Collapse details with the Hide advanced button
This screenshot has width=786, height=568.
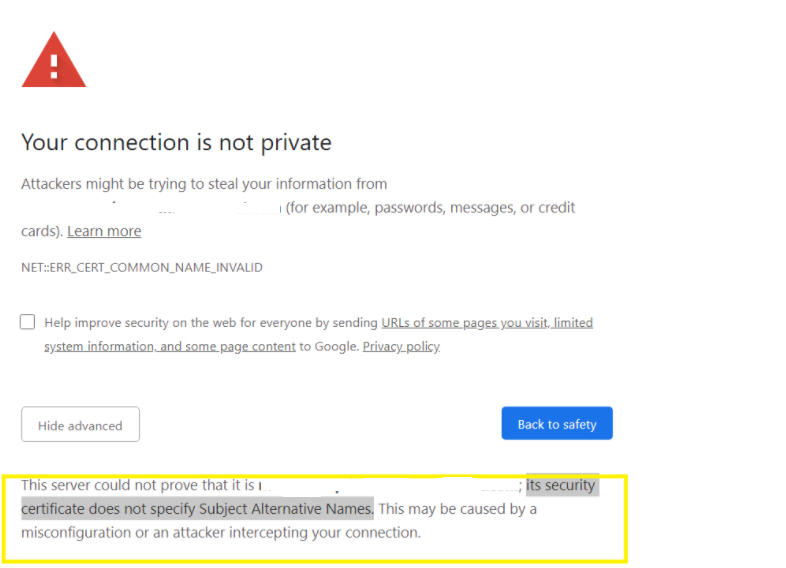click(80, 424)
